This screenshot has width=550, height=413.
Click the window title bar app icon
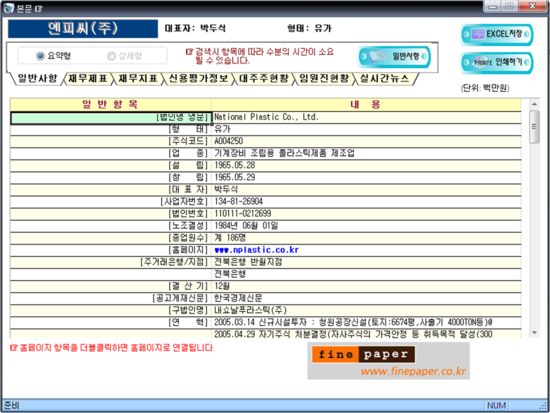pyautogui.click(x=9, y=8)
